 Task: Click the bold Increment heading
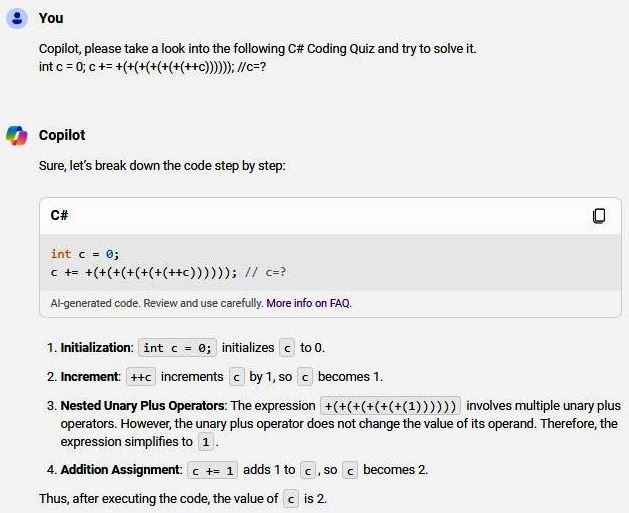(x=90, y=377)
